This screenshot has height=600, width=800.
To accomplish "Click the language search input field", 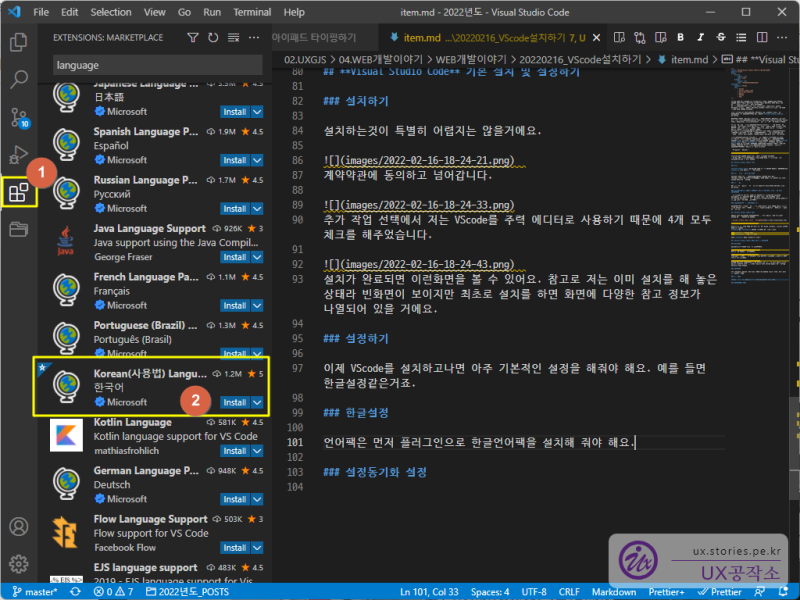I will [x=158, y=65].
